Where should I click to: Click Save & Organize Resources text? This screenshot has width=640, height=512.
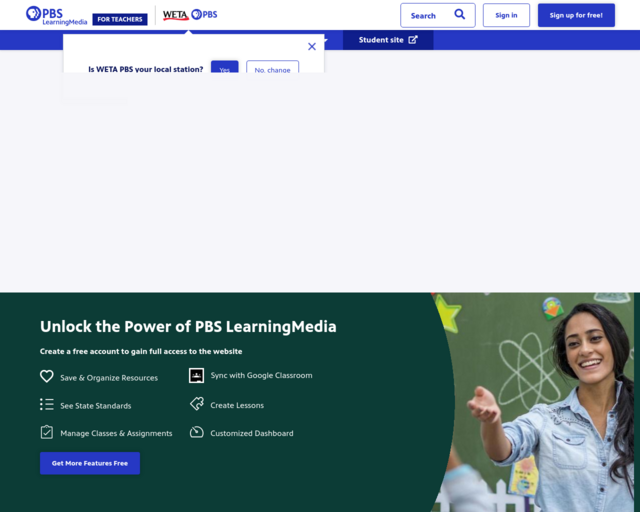coord(109,378)
